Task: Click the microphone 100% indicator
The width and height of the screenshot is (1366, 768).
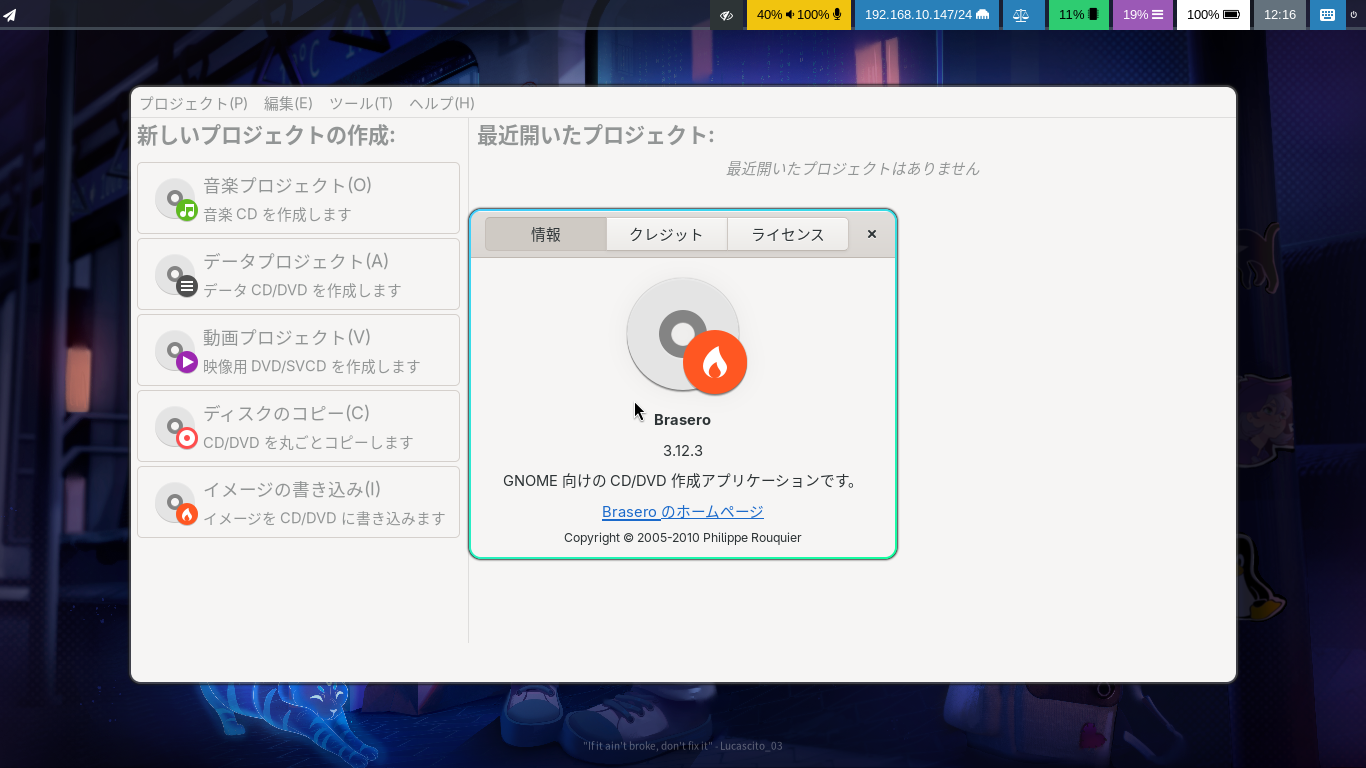Action: click(820, 15)
